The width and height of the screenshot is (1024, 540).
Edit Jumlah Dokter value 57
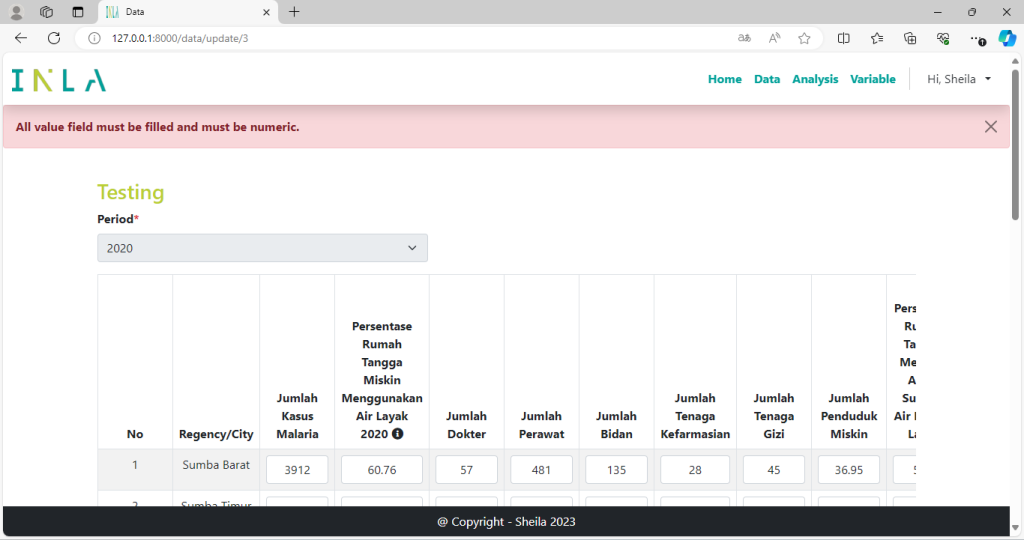pos(466,469)
